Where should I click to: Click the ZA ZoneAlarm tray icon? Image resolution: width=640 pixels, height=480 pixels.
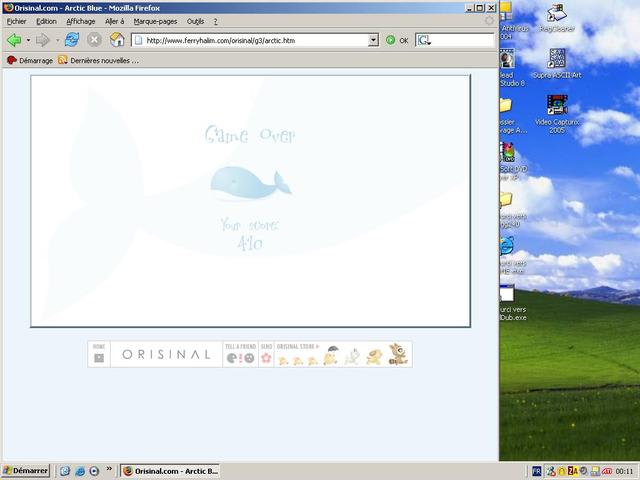[573, 471]
